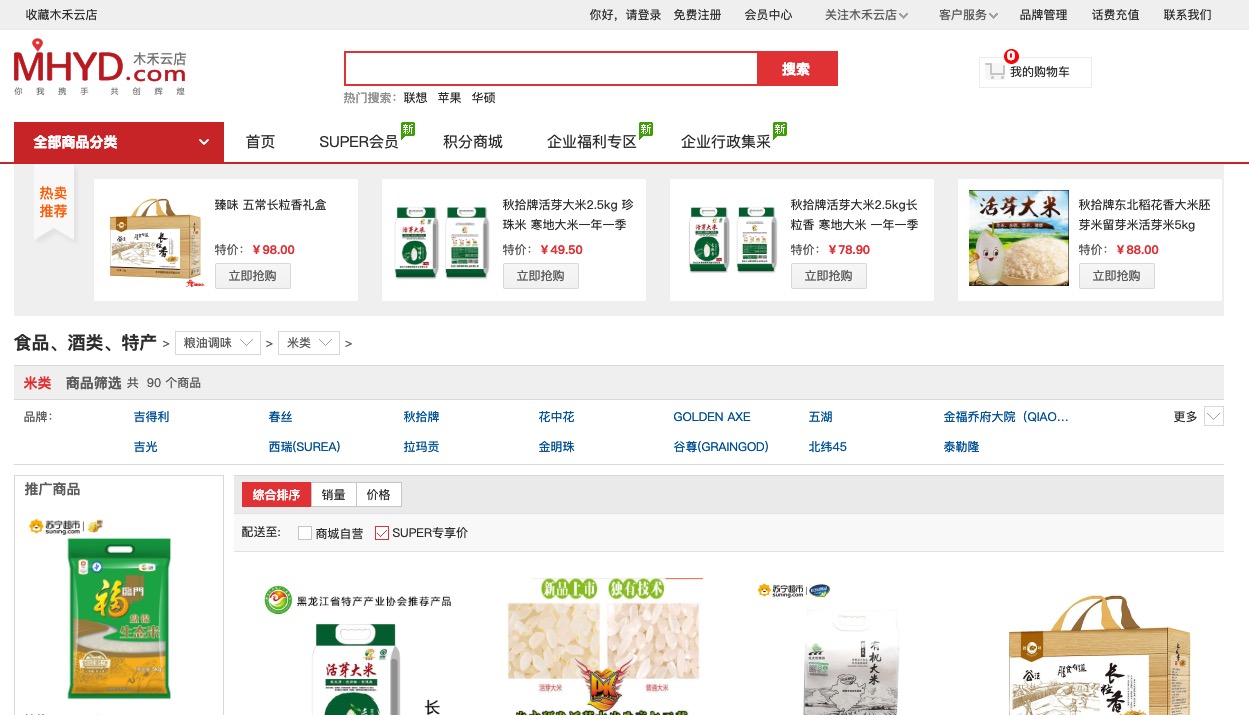Open the 收藏木禾云店 link
1249x715 pixels.
(x=61, y=15)
